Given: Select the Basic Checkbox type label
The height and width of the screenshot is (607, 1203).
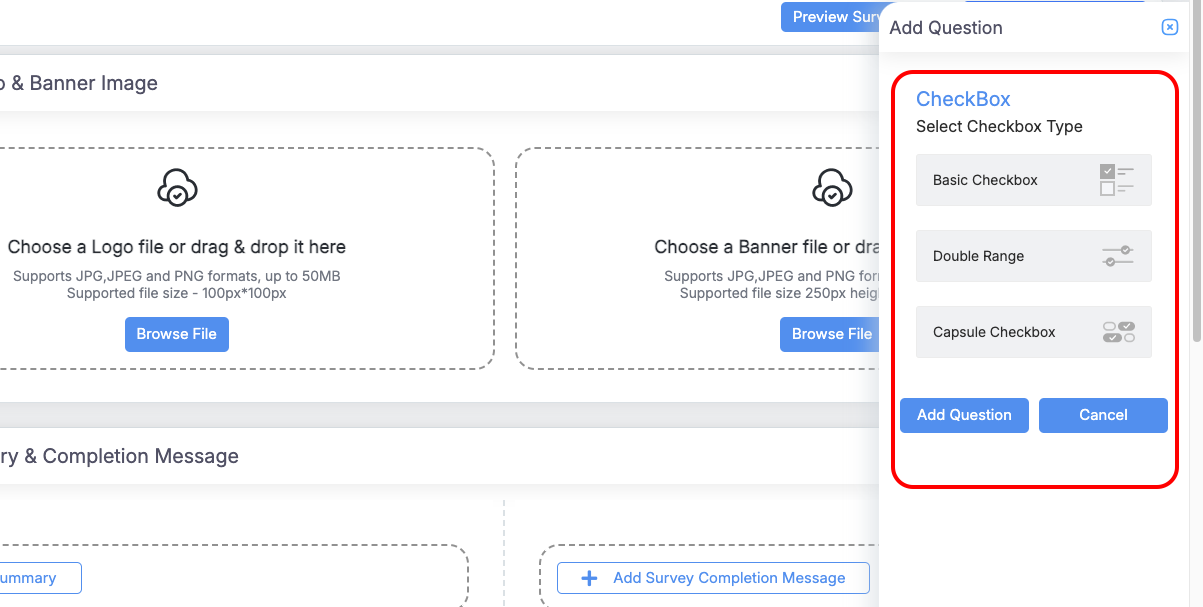Looking at the screenshot, I should (x=985, y=180).
